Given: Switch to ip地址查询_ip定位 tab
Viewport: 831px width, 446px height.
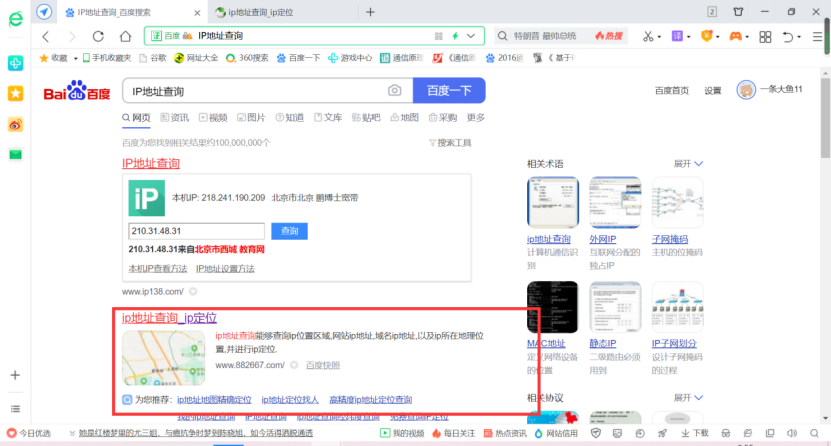Looking at the screenshot, I should tap(260, 12).
